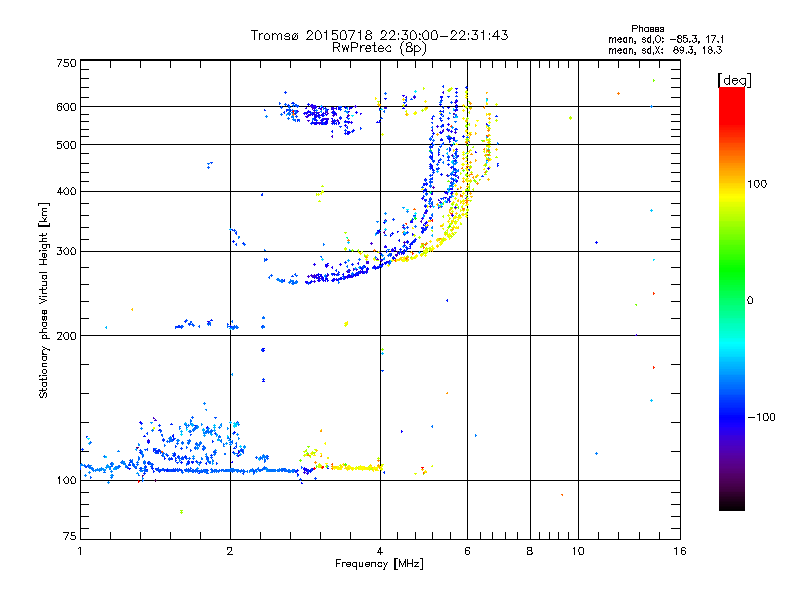
Task: Click the y-axis '600' tick label
Action: [66, 107]
